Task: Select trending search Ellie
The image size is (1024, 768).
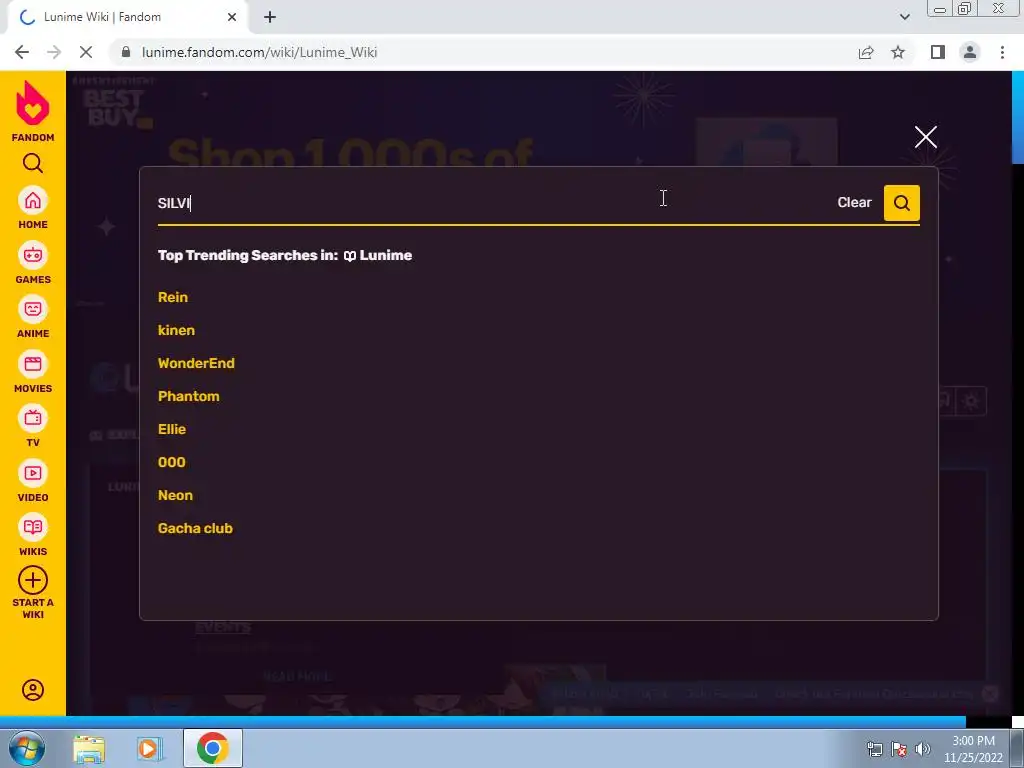Action: 172,429
